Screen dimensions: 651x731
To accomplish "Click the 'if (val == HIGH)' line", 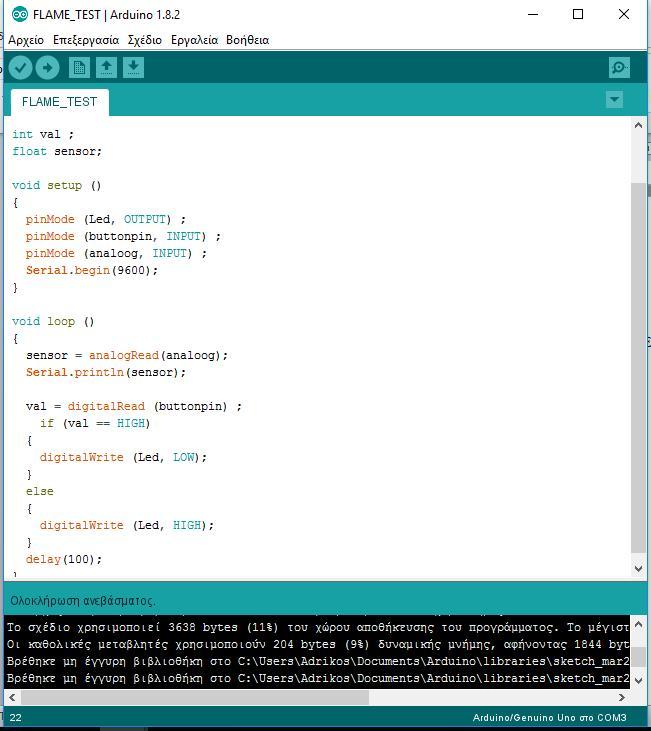I will click(x=95, y=423).
